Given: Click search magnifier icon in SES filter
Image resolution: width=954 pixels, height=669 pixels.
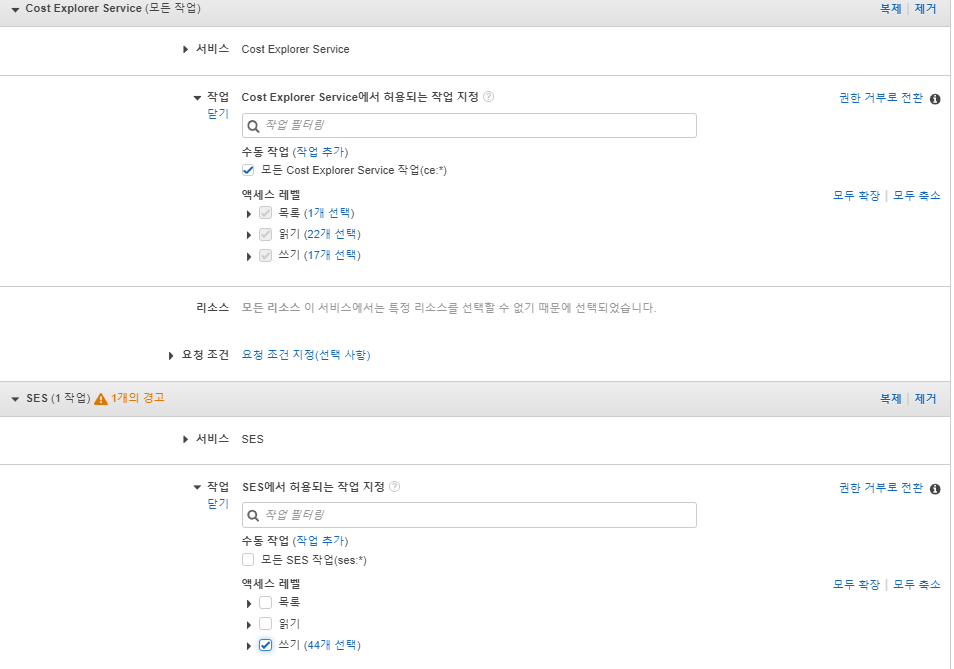Looking at the screenshot, I should pyautogui.click(x=254, y=516).
